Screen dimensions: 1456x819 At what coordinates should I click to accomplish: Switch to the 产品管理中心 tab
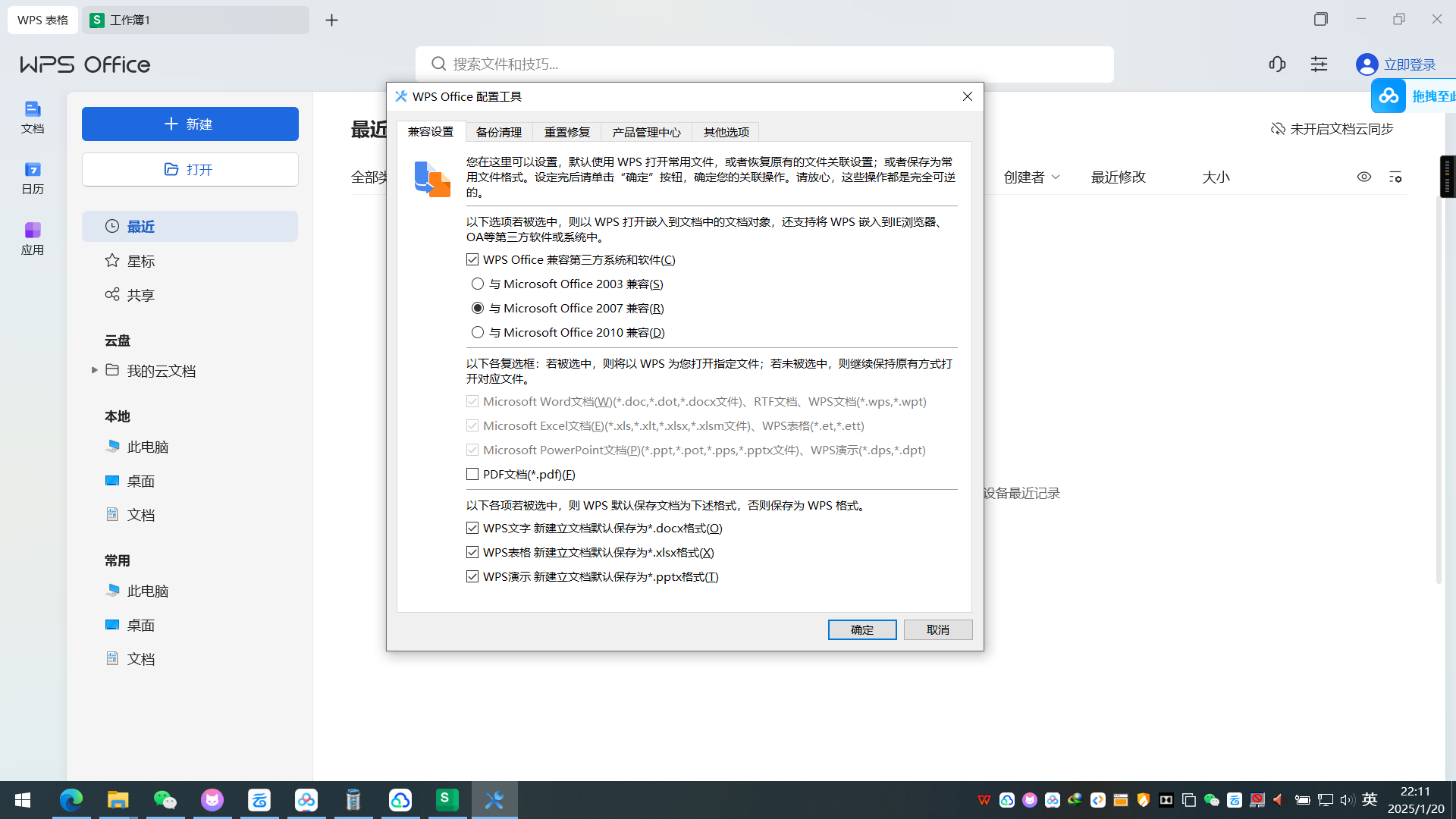[x=647, y=132]
